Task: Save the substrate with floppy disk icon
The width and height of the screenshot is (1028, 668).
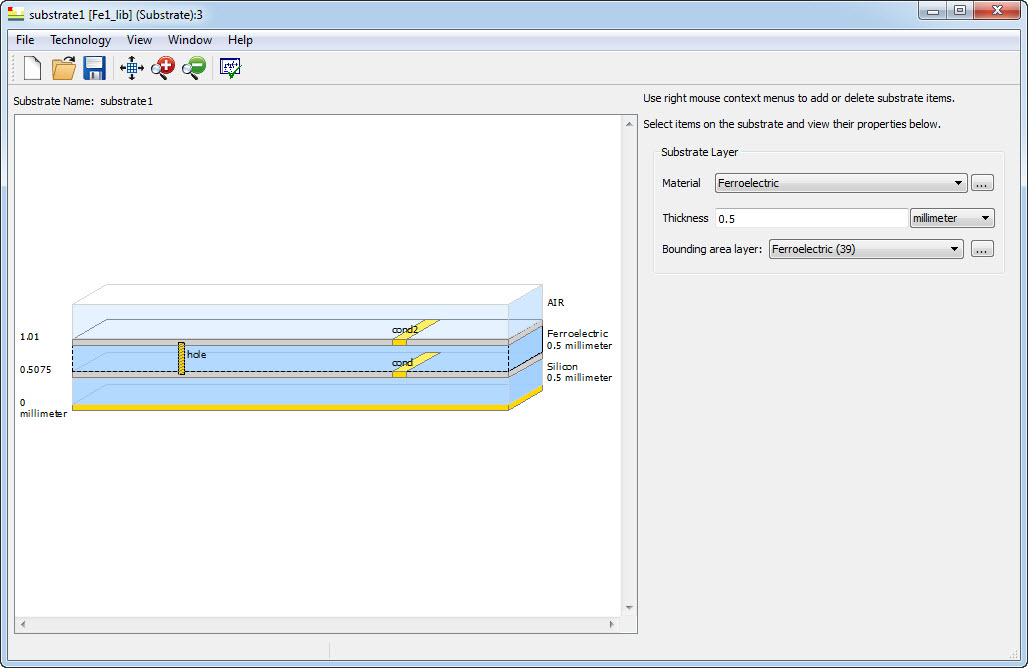Action: [94, 68]
